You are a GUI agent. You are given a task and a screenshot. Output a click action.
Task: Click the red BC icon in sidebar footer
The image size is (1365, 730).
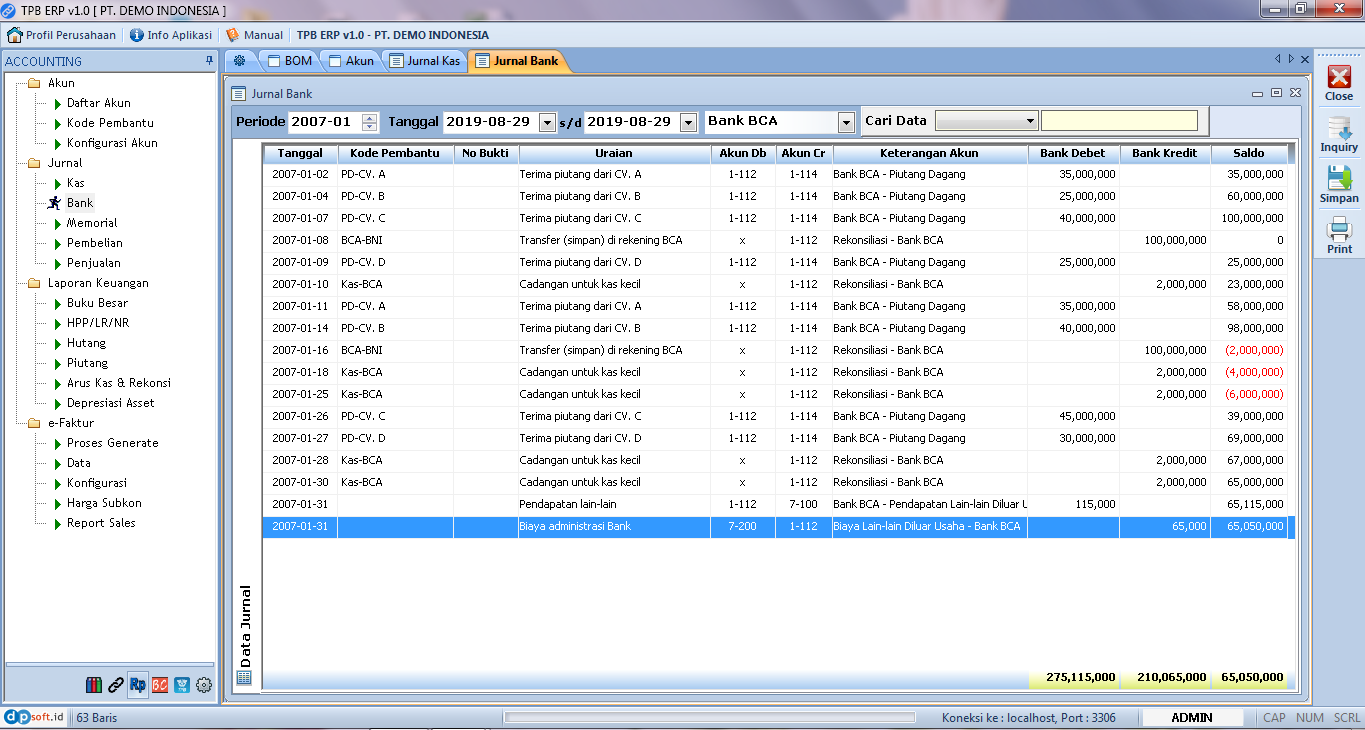tap(160, 685)
